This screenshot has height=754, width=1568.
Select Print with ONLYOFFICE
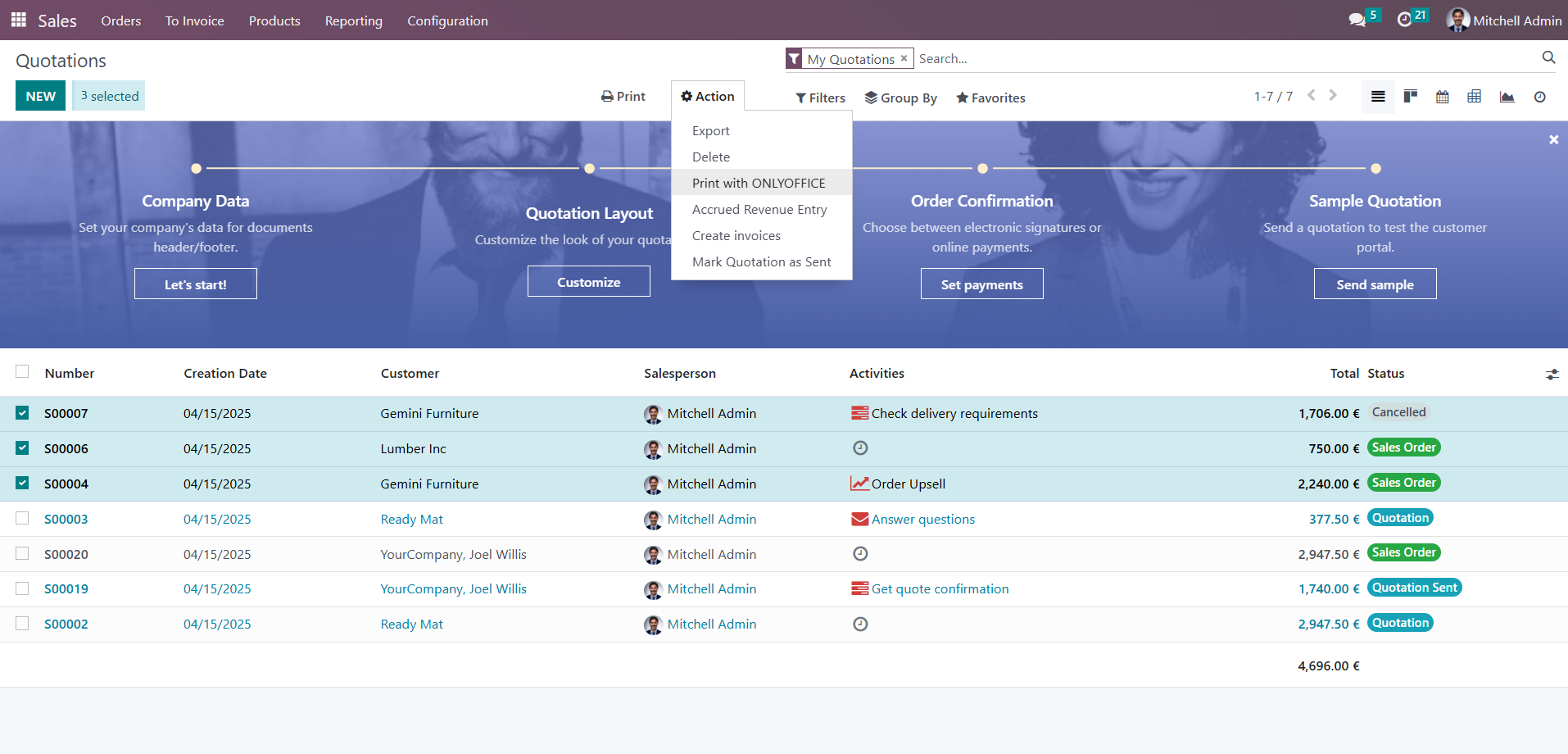pyautogui.click(x=762, y=184)
